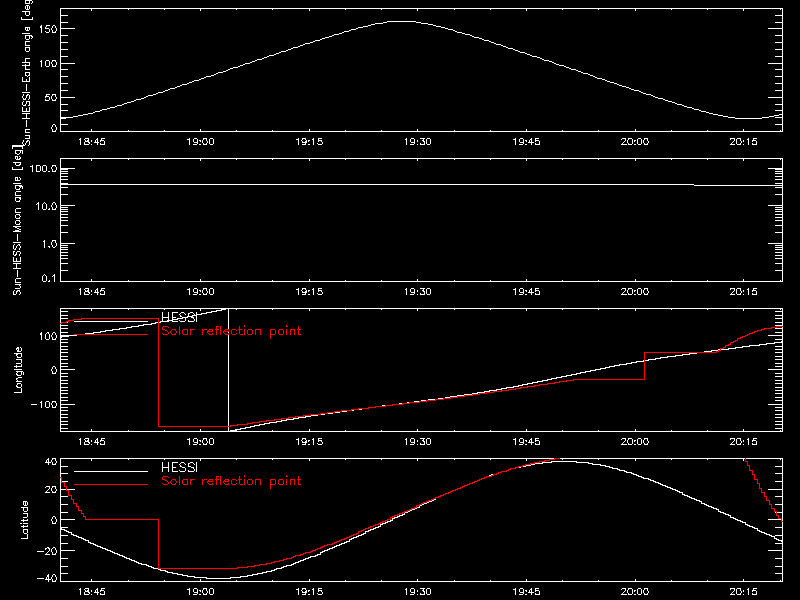
Task: Click 19:00 time label under Latitude plot
Action: point(201,592)
